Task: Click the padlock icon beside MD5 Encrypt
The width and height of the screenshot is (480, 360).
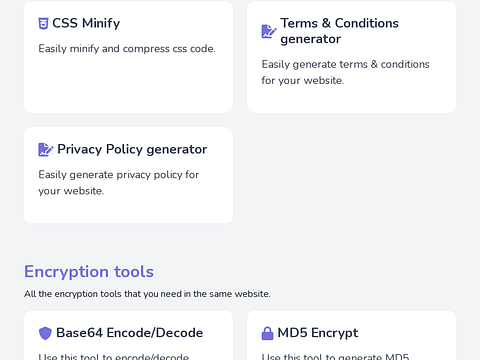Action: (x=267, y=333)
